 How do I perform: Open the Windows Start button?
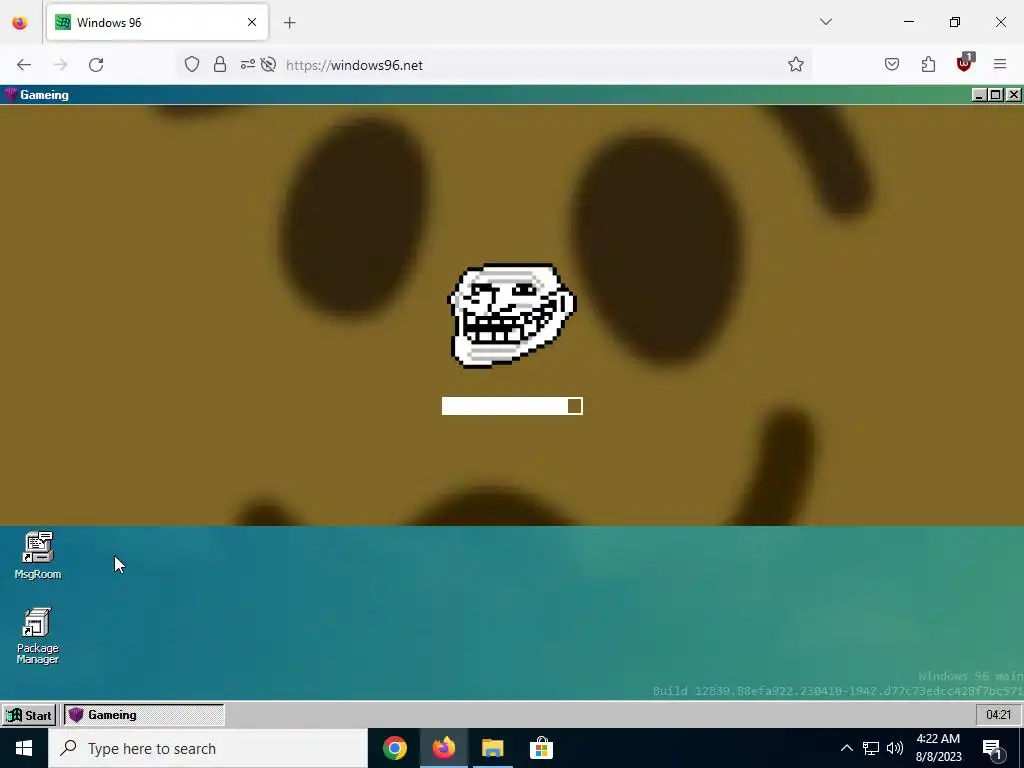pos(24,748)
